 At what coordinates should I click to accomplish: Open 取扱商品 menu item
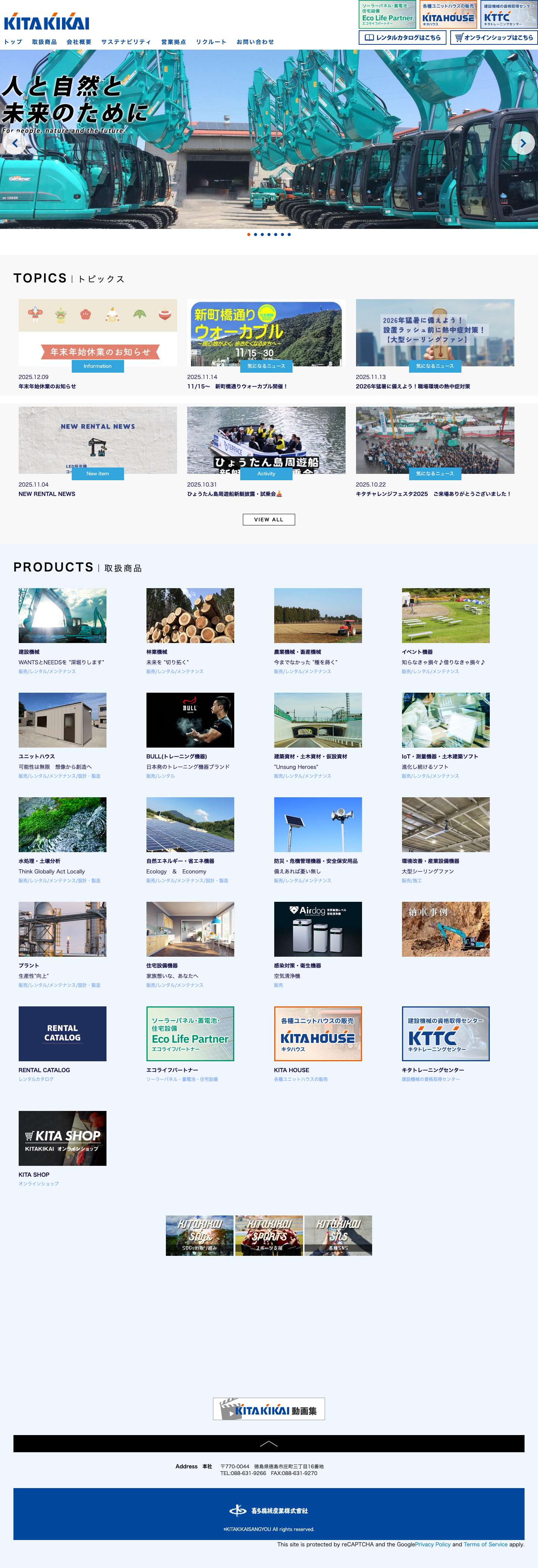point(44,42)
